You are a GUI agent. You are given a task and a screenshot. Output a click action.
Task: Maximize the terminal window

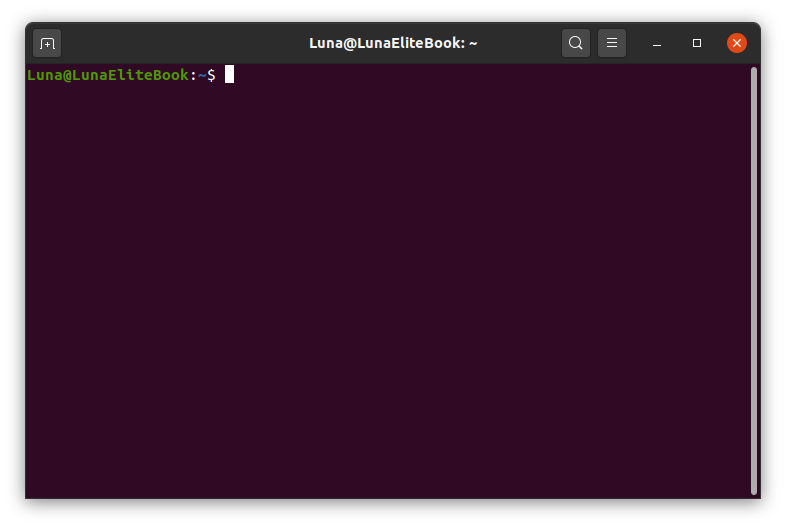tap(696, 44)
